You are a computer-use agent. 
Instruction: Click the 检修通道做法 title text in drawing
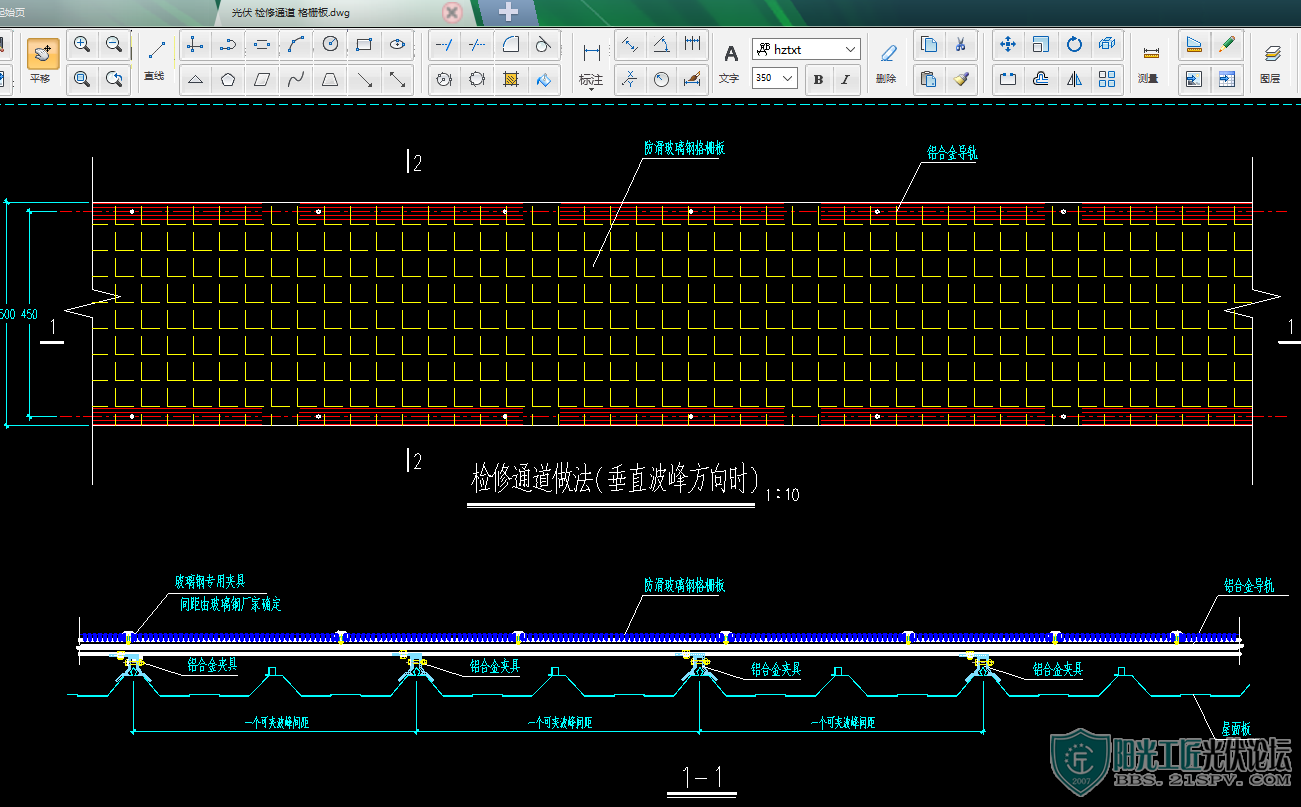(x=613, y=481)
